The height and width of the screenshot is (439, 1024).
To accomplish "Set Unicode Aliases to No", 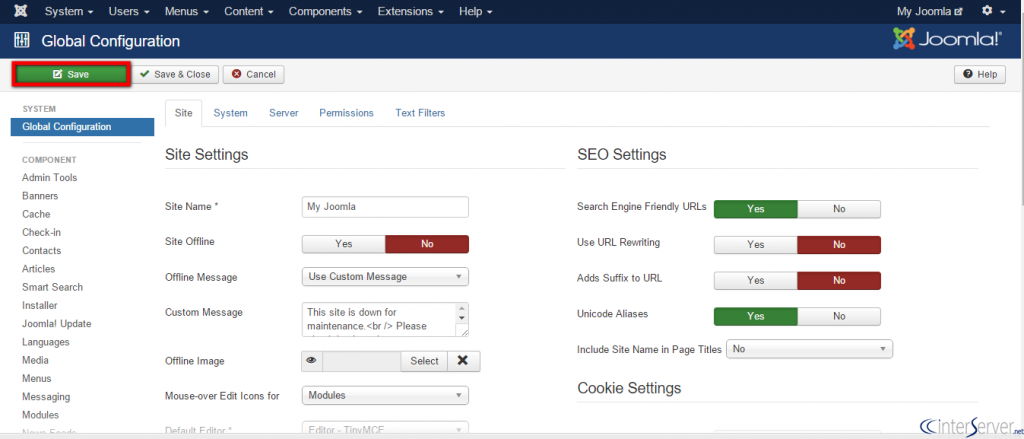I will [839, 316].
